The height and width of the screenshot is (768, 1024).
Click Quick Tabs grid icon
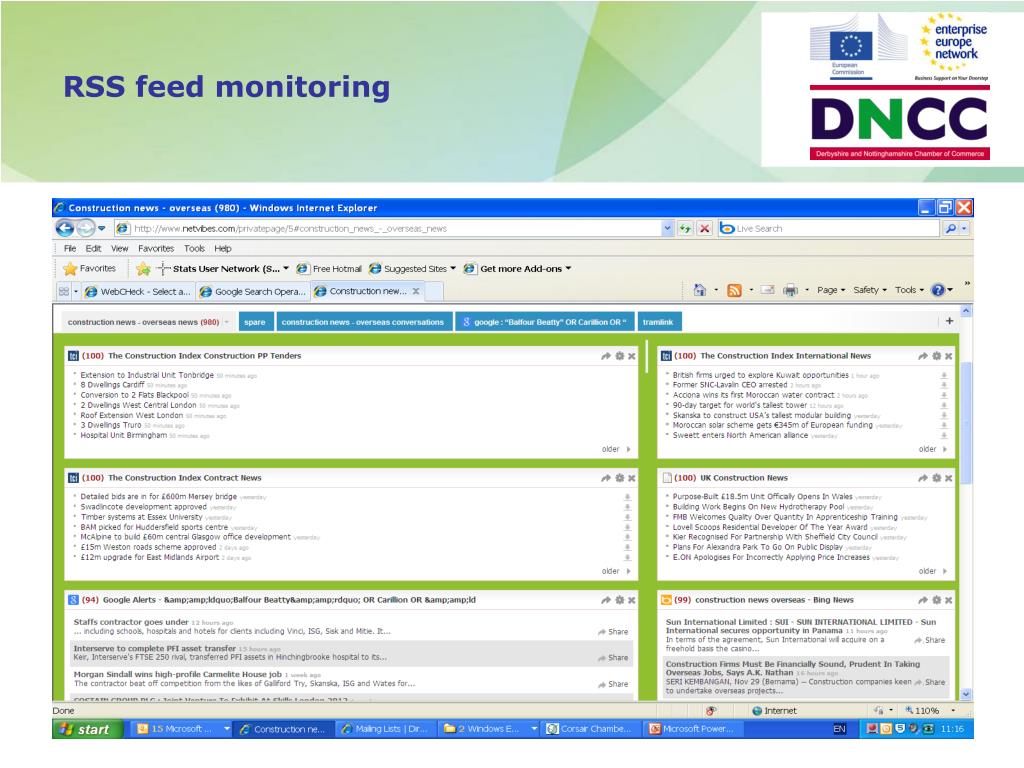pyautogui.click(x=63, y=291)
